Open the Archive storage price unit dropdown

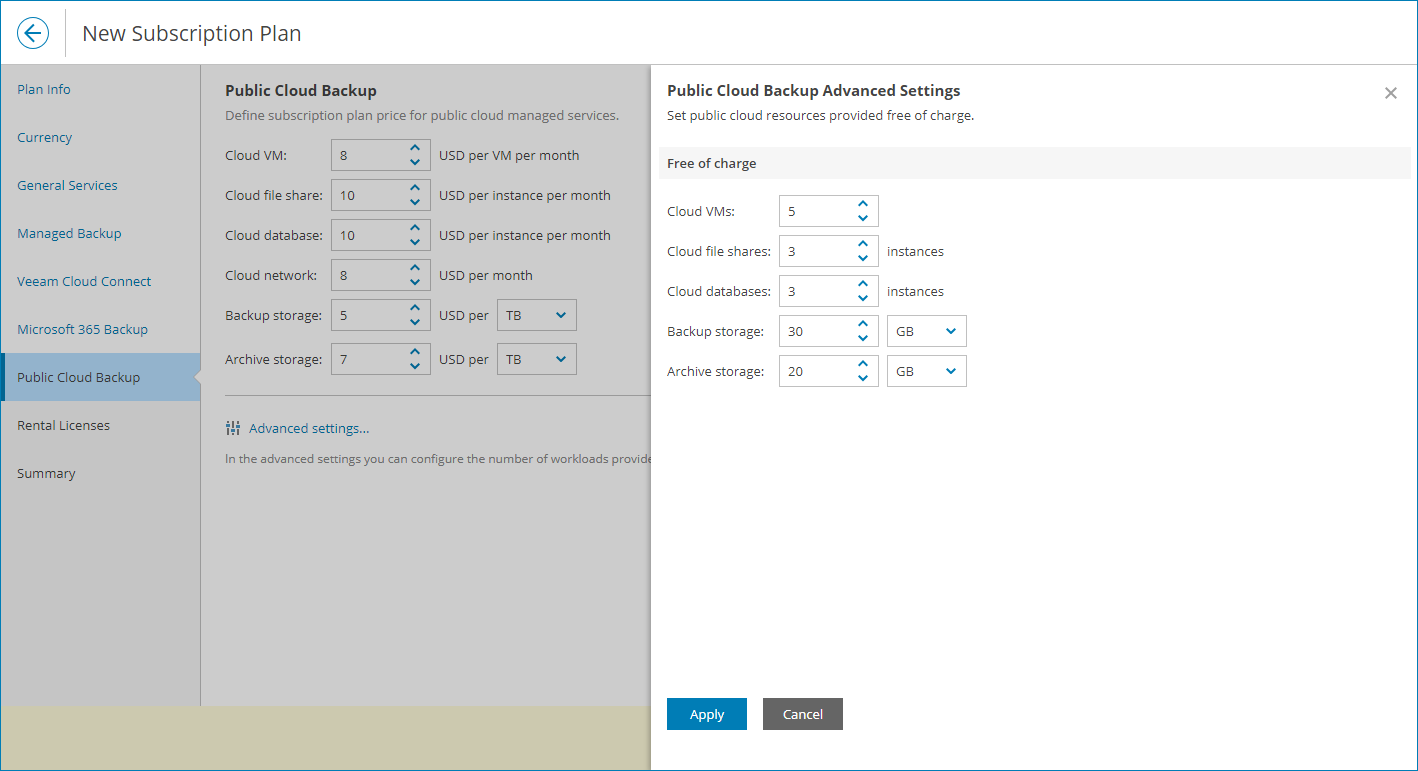coord(537,358)
